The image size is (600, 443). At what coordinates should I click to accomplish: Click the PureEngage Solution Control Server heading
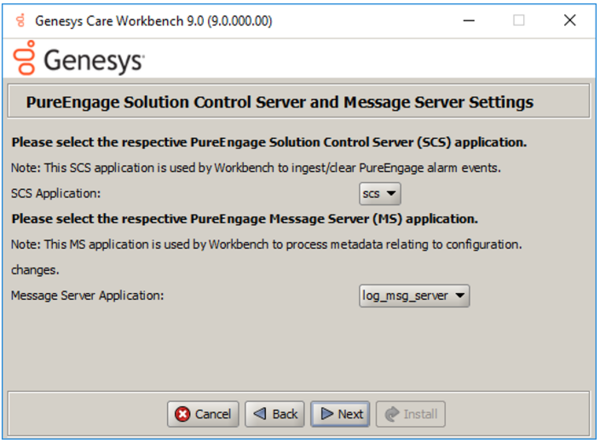tap(279, 102)
